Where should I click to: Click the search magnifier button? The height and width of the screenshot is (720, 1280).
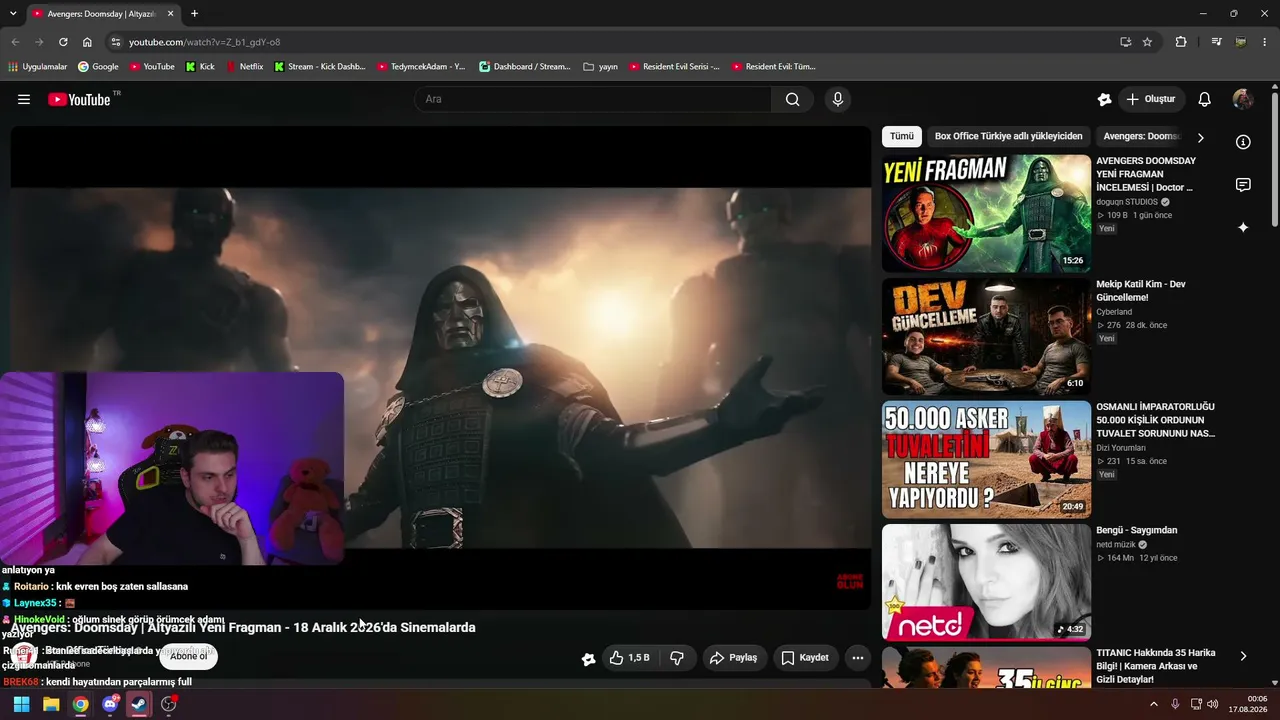pyautogui.click(x=792, y=99)
